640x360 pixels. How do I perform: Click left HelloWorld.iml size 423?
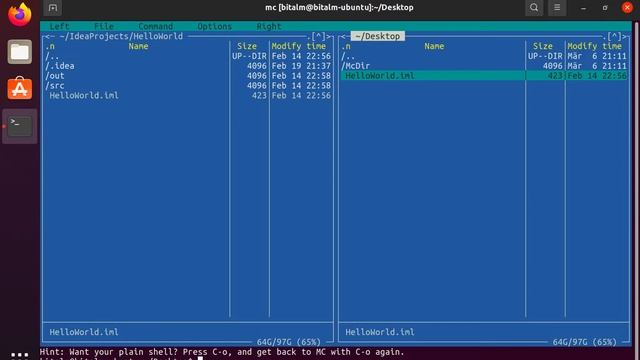coord(259,96)
